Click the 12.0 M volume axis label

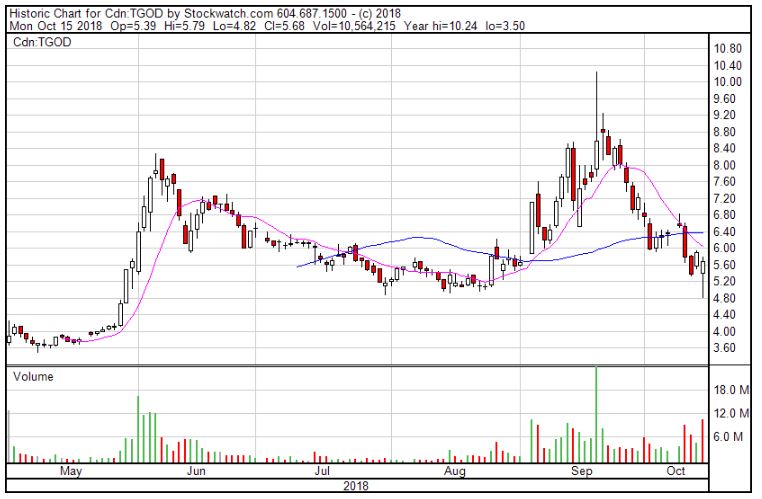pyautogui.click(x=729, y=413)
